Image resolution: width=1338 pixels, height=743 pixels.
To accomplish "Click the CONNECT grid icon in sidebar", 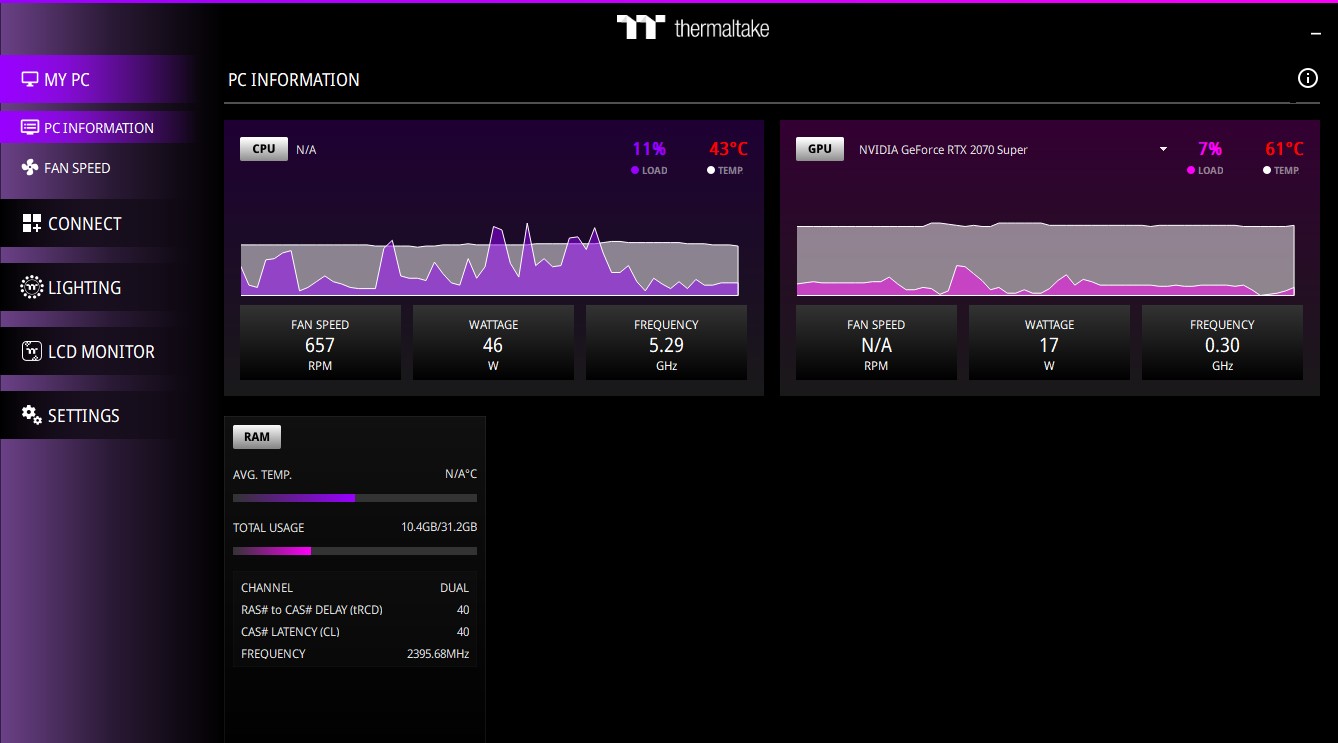I will click(x=32, y=224).
